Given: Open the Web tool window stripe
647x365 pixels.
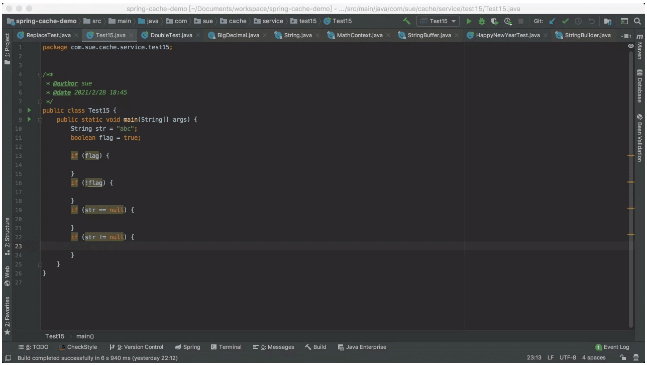Looking at the screenshot, I should pos(7,276).
